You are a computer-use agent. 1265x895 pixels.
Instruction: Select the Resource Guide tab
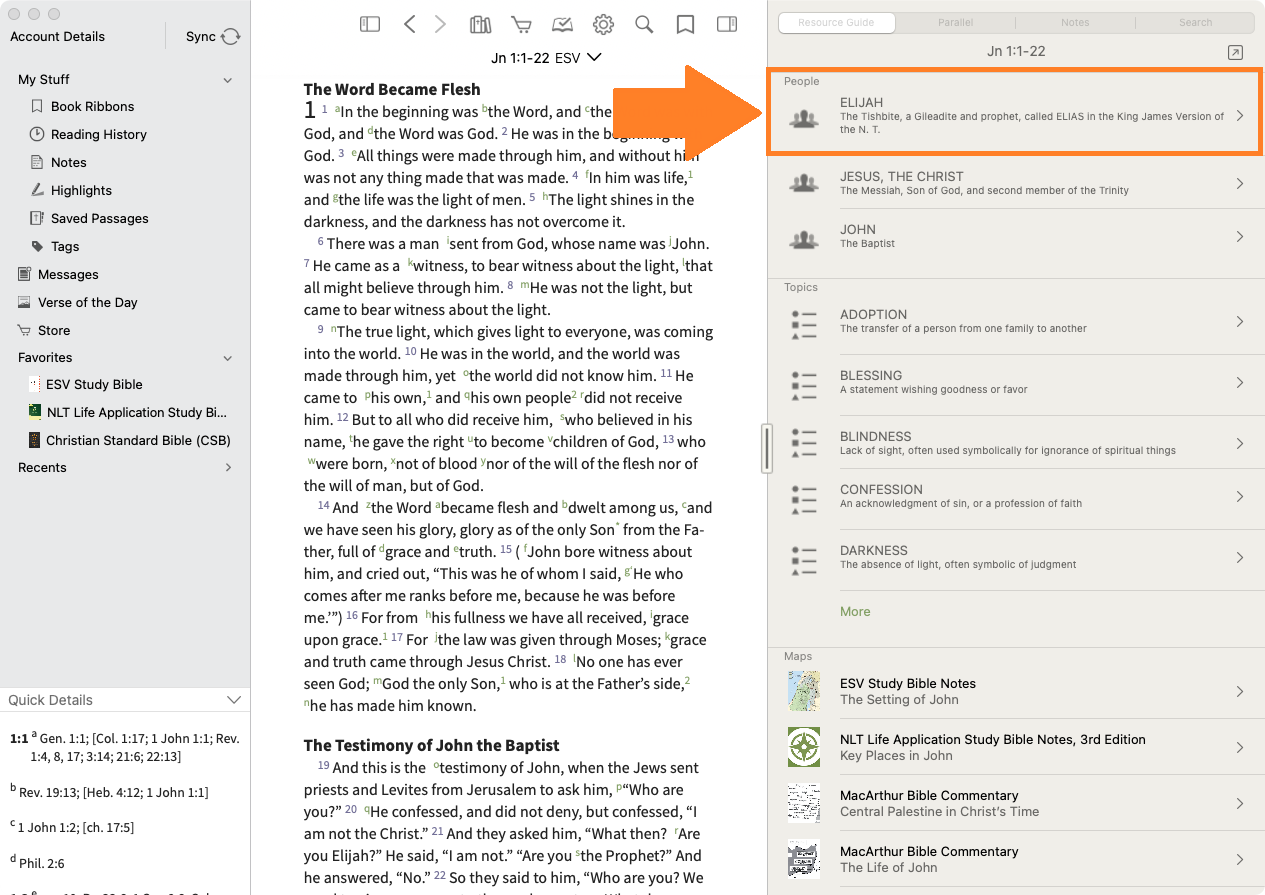point(836,22)
